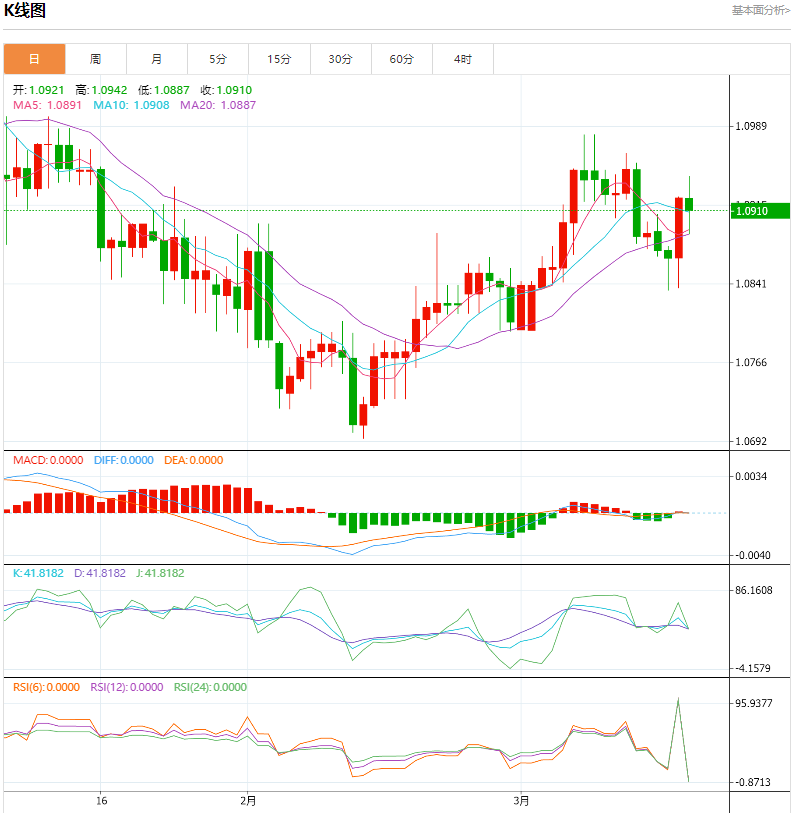Click the MA5 legend label

pos(47,105)
